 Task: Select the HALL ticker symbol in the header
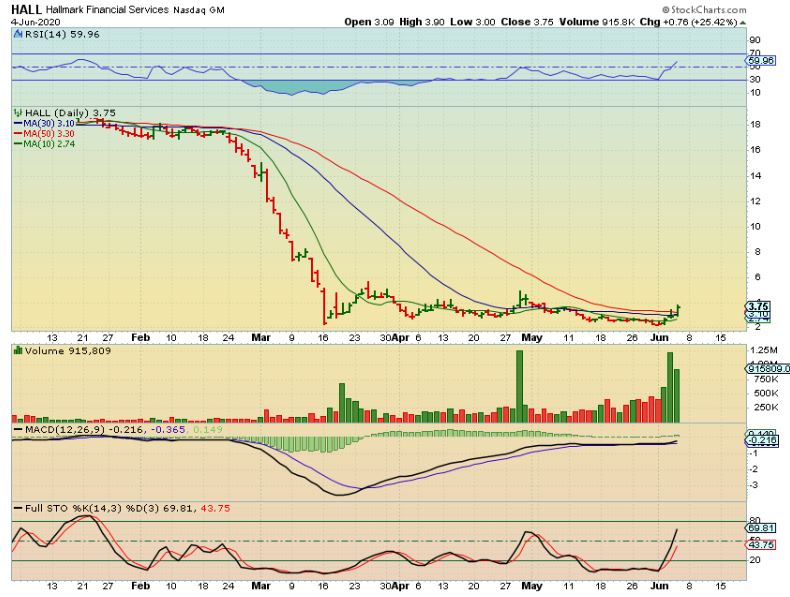27,10
